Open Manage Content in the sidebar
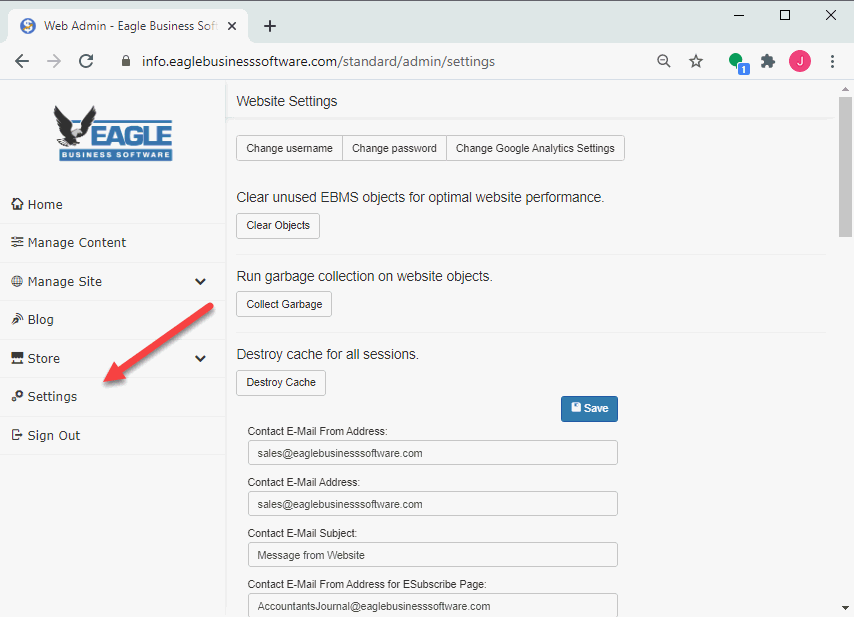The width and height of the screenshot is (854, 617). click(x=76, y=243)
